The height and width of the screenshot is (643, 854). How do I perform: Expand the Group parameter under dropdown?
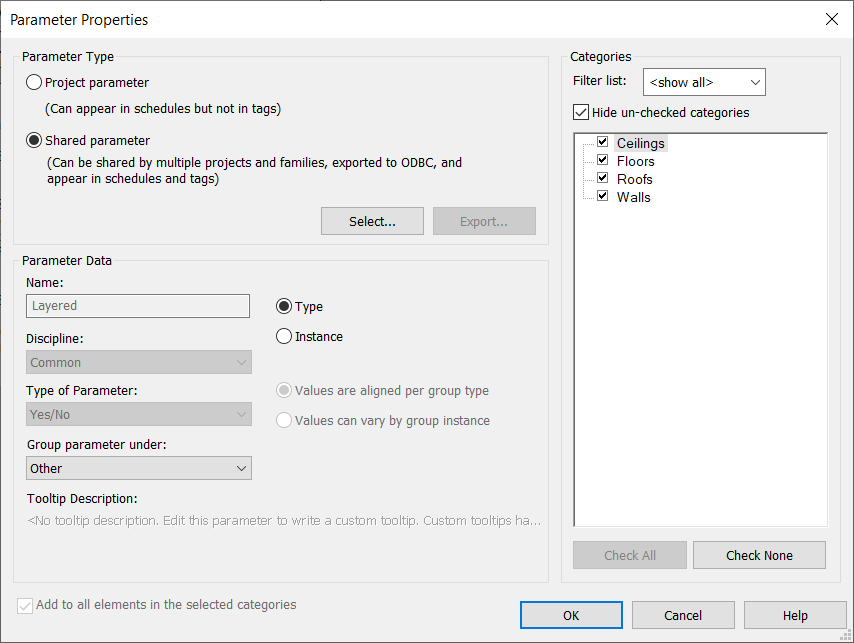[139, 468]
